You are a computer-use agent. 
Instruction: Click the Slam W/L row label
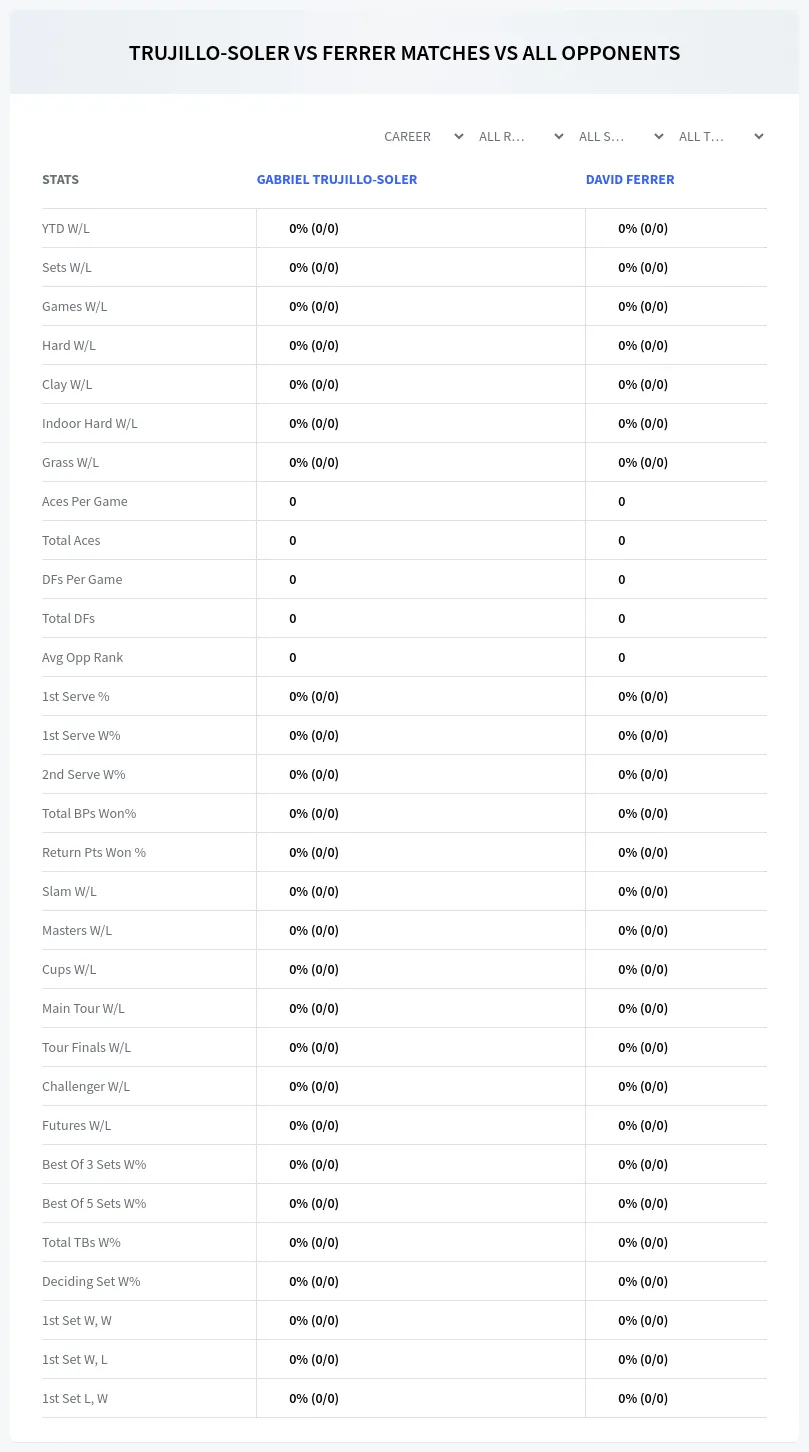(x=69, y=891)
